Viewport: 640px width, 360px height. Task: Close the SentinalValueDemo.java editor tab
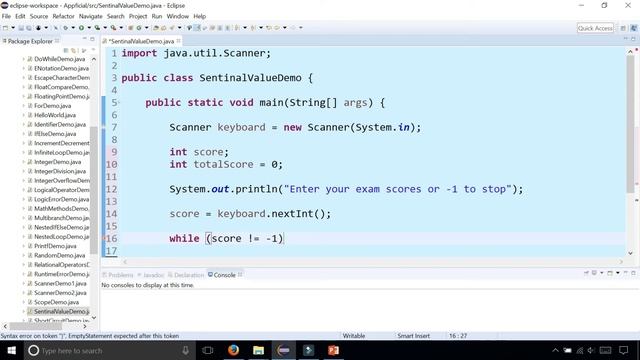[x=179, y=41]
